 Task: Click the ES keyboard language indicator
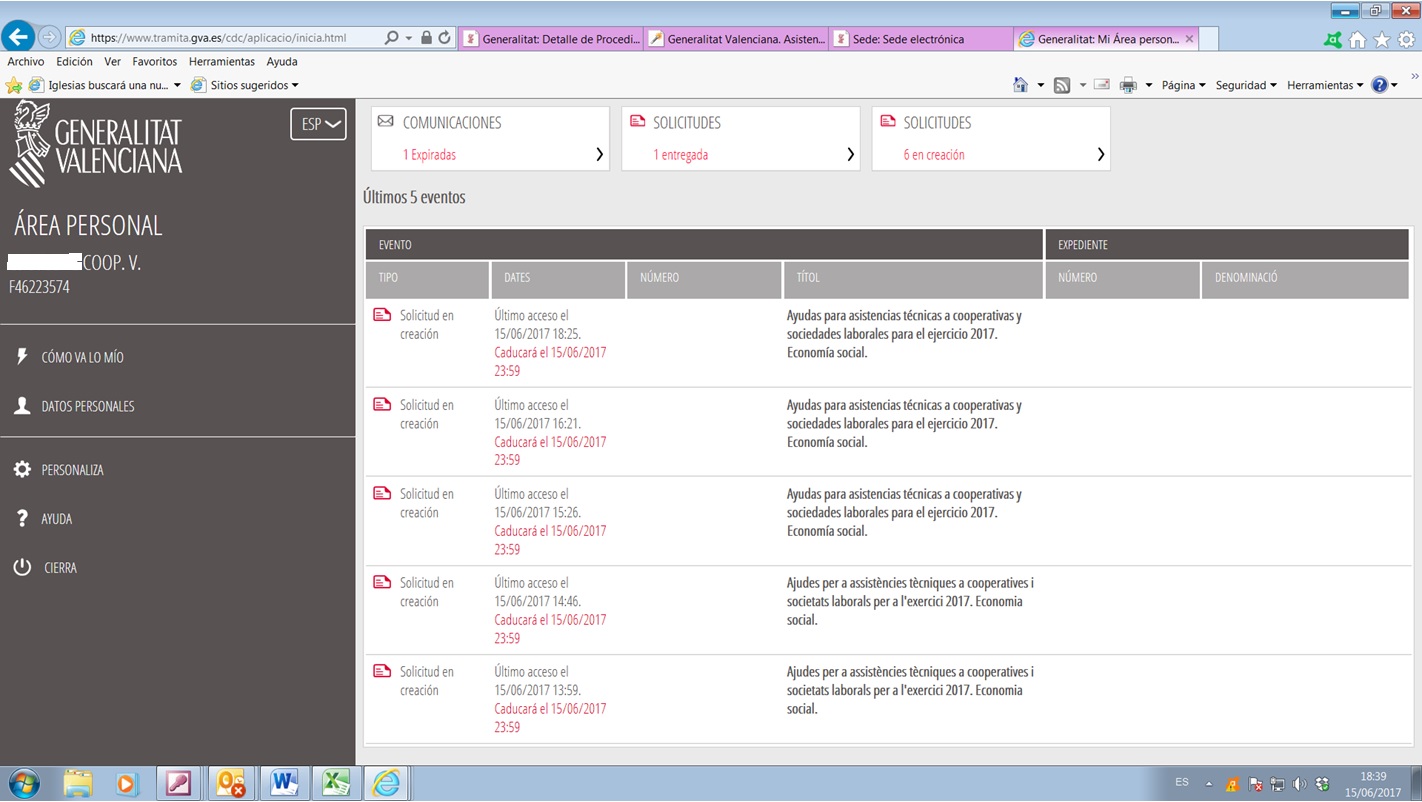(1182, 782)
